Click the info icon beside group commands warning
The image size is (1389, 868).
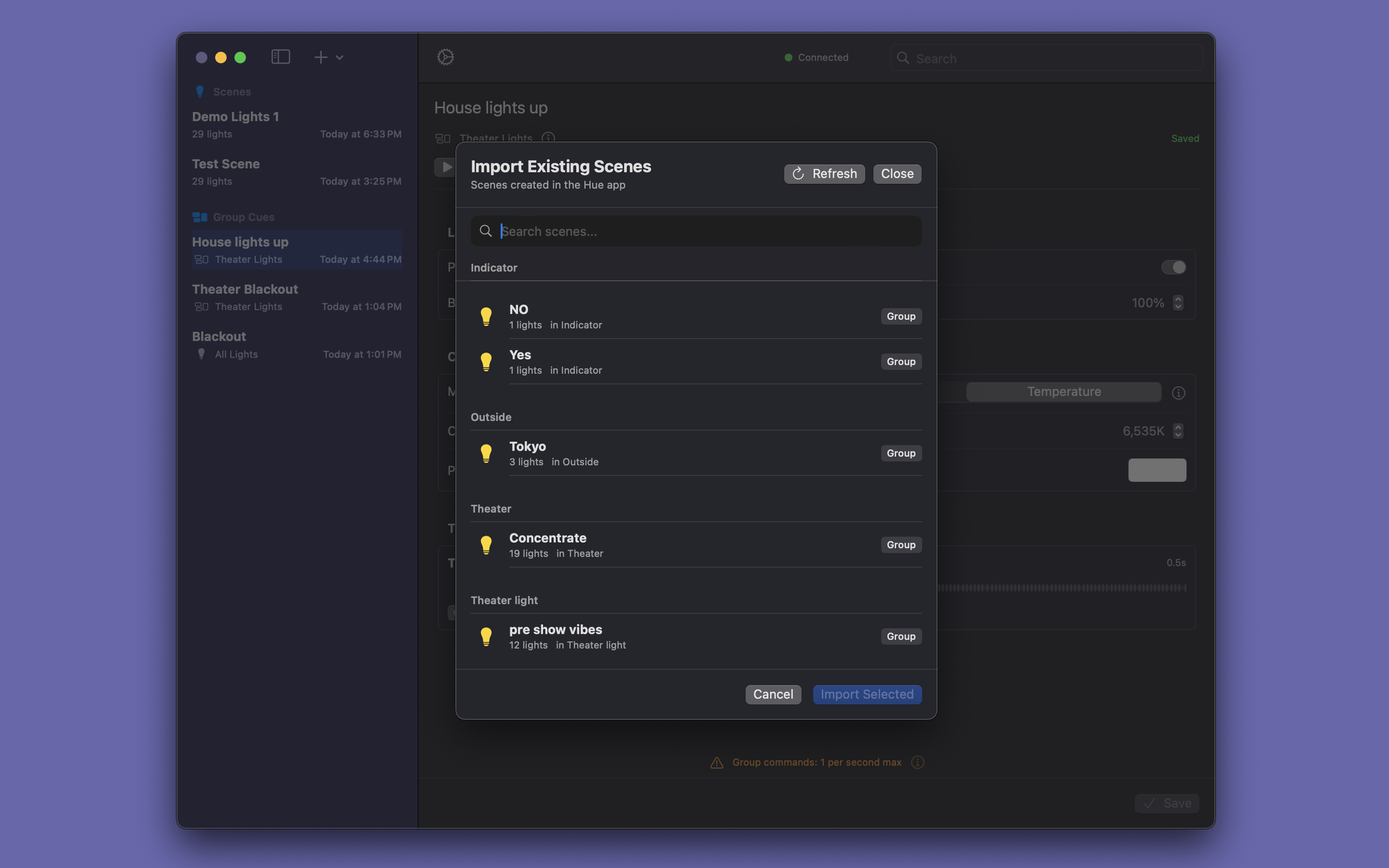click(917, 762)
